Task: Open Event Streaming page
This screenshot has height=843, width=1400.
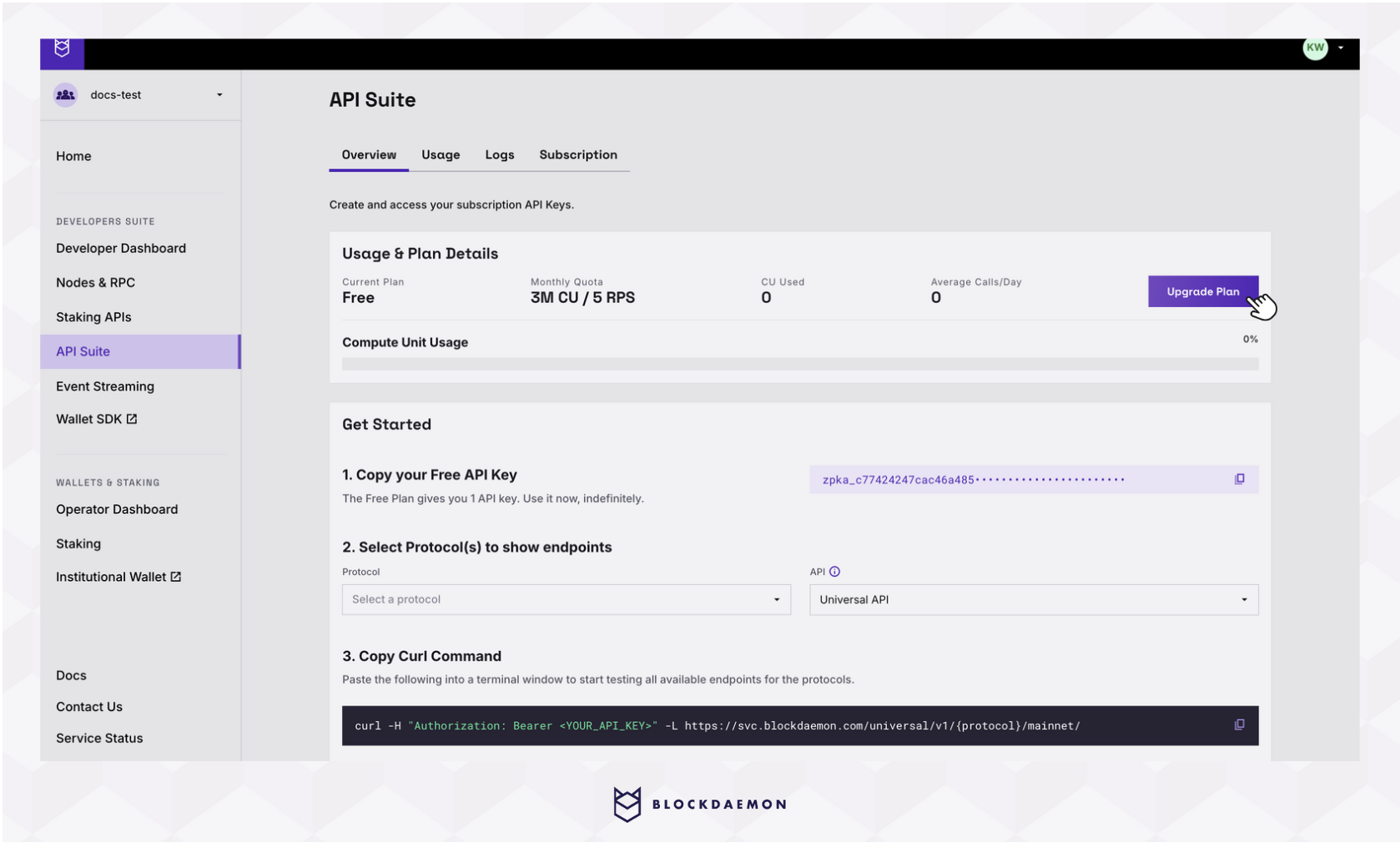Action: (105, 386)
